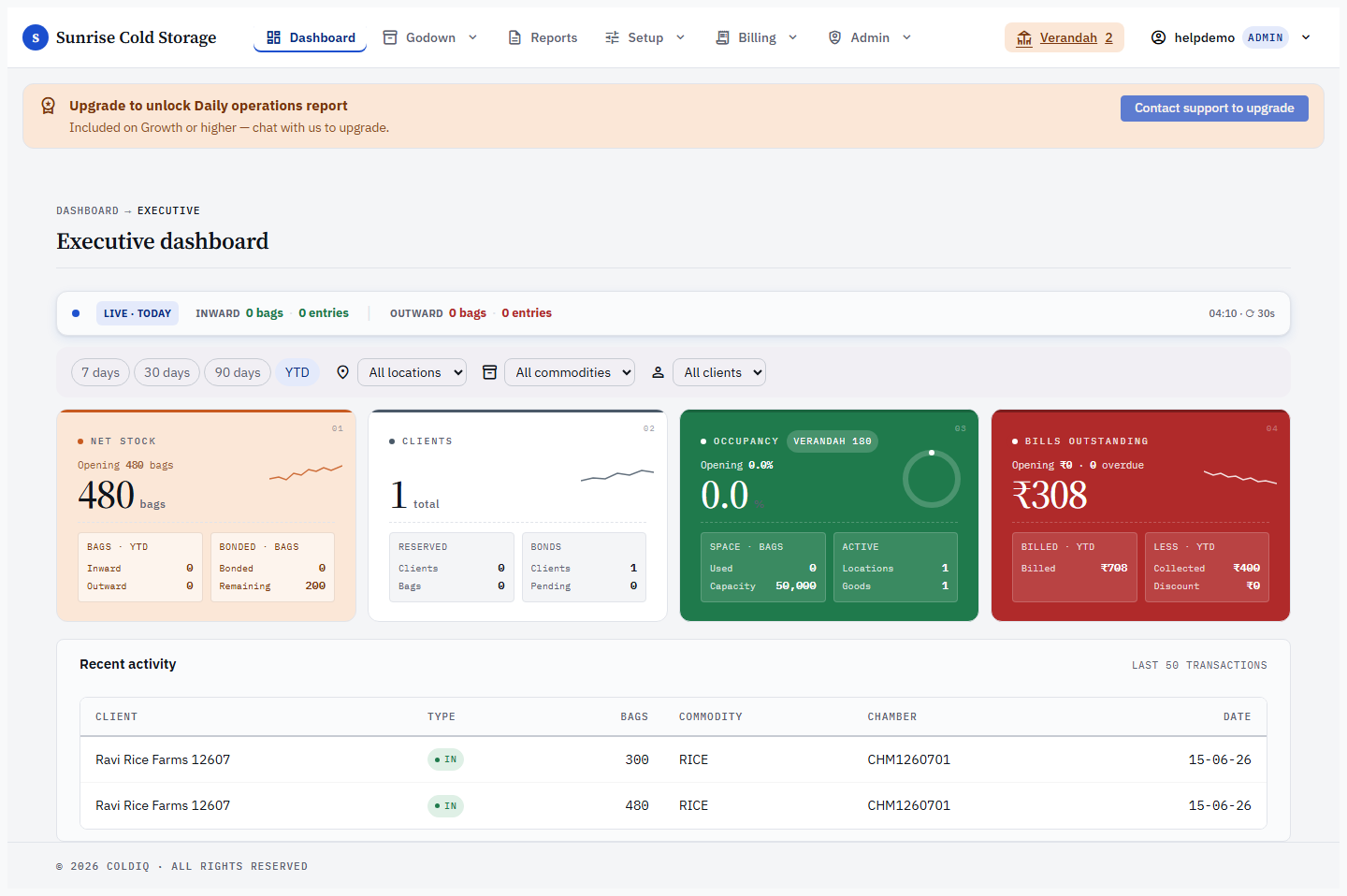Select the 30 days range
The image size is (1347, 896).
click(167, 372)
